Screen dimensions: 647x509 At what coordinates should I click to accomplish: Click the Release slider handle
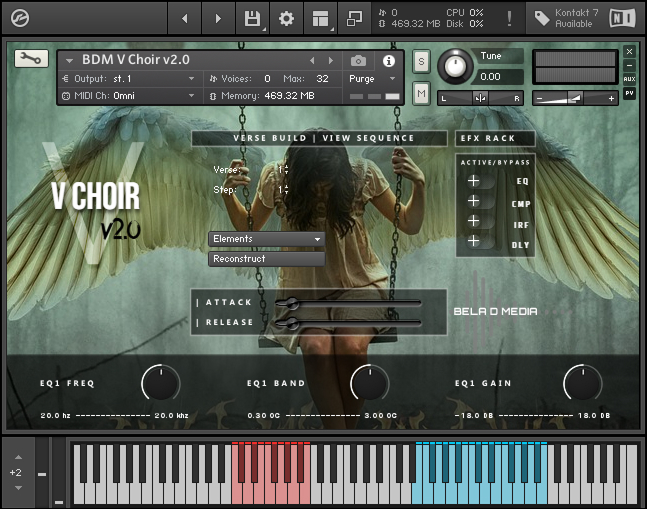point(292,323)
